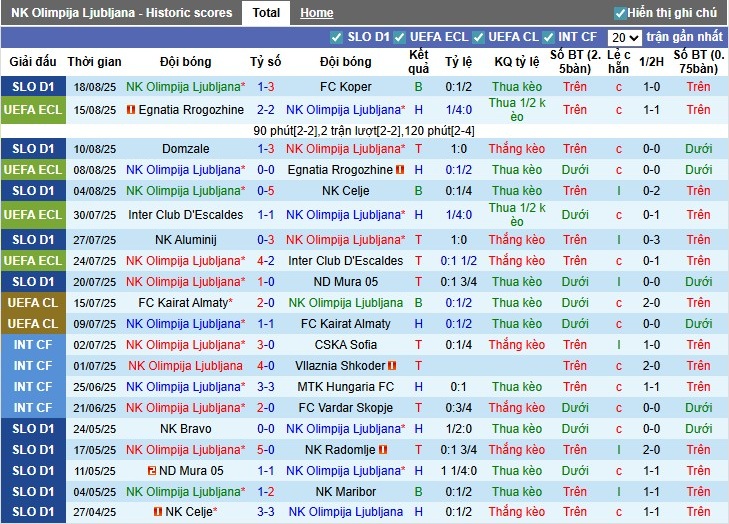Uncheck the UEFA ECL filter checkbox
729x524 pixels.
click(399, 37)
